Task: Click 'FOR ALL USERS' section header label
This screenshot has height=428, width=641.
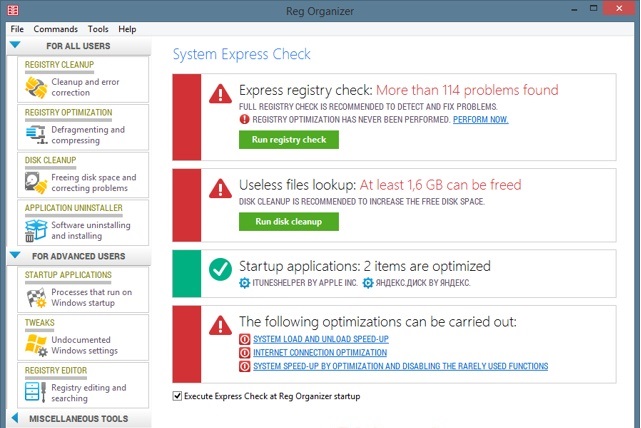Action: 78,46
